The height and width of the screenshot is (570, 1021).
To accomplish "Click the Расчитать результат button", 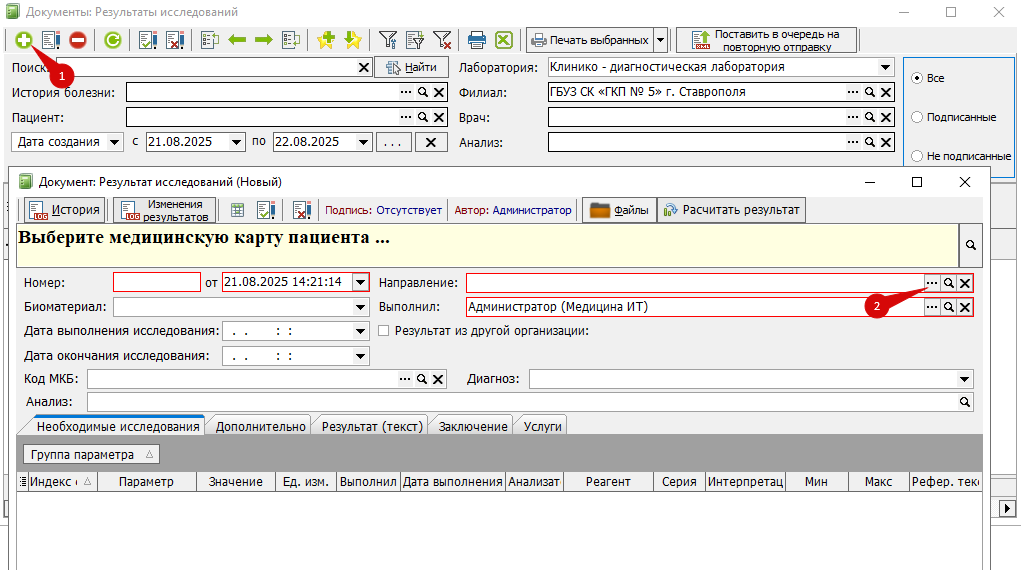I will pyautogui.click(x=731, y=210).
